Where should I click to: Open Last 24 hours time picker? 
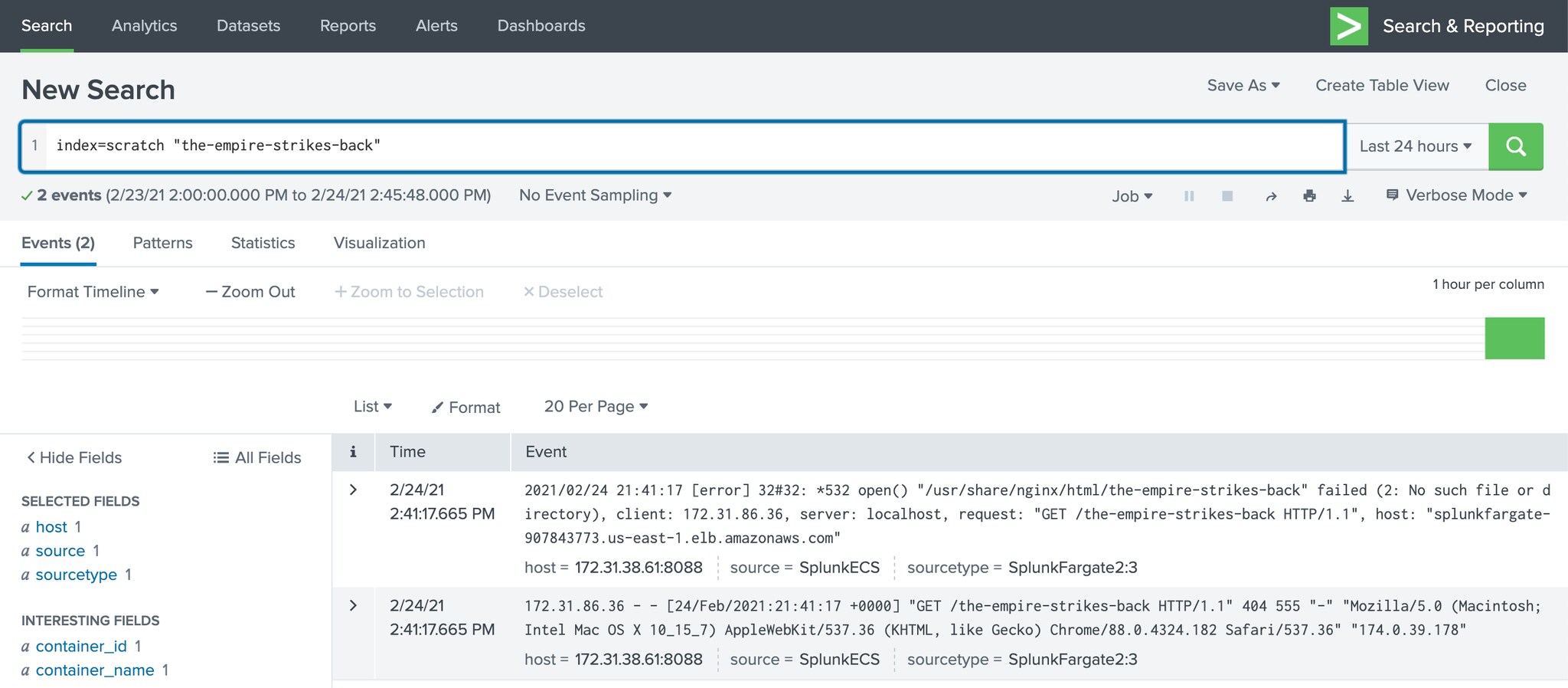pos(1416,146)
